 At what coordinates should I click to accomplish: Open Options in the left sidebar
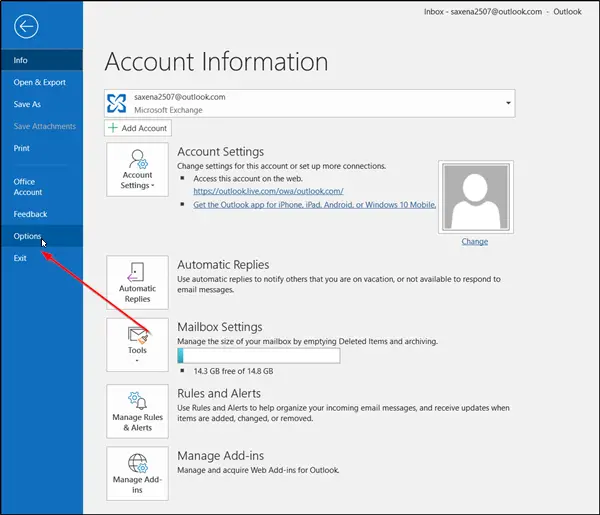click(27, 236)
